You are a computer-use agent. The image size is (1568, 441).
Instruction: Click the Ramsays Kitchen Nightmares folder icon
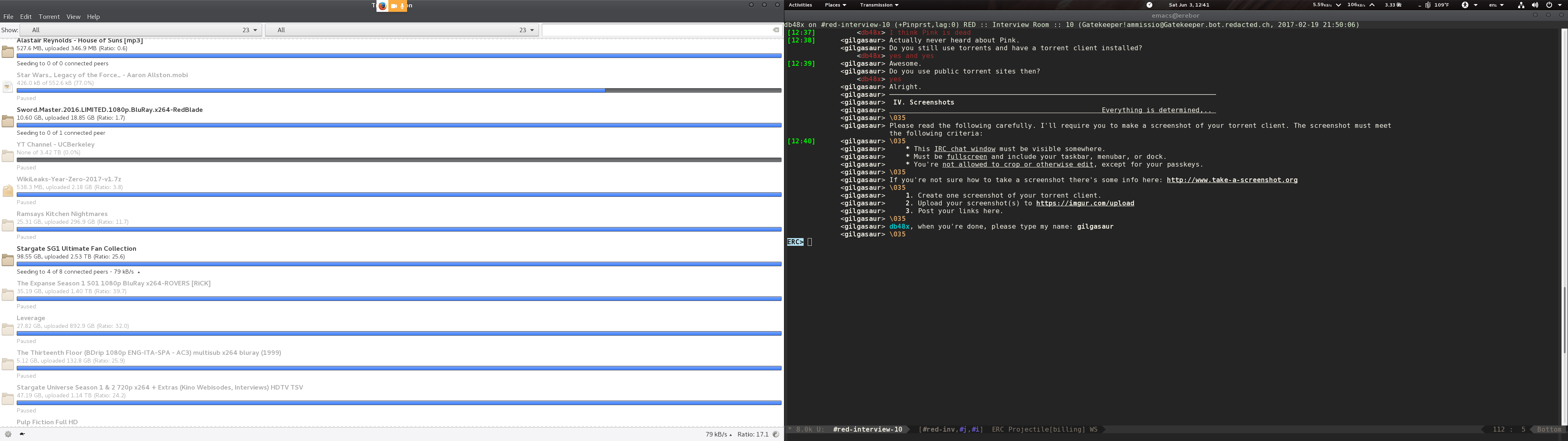click(8, 225)
